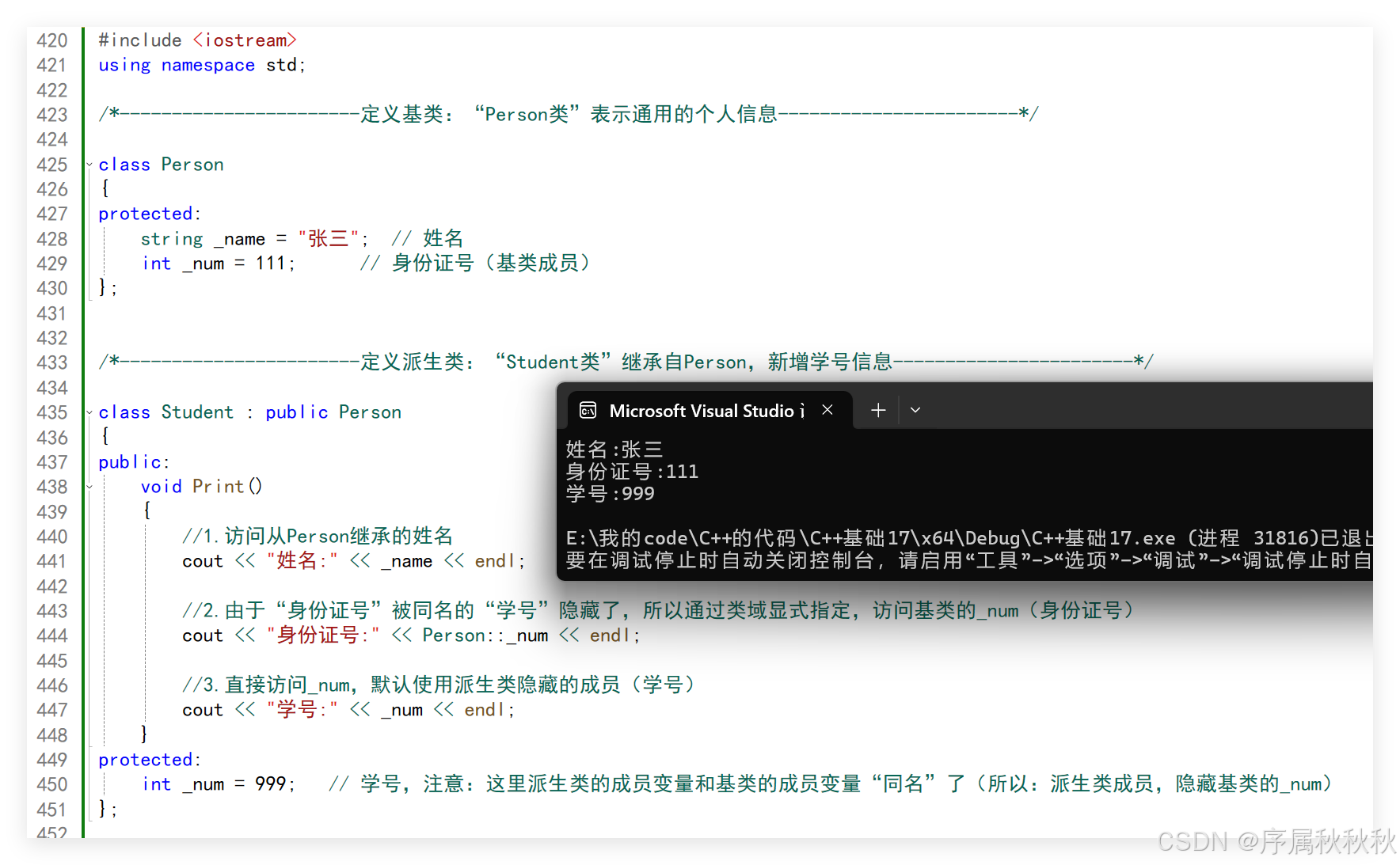Click the cout line printing "姓名:"
This screenshot has height=865, width=1400.
click(354, 561)
